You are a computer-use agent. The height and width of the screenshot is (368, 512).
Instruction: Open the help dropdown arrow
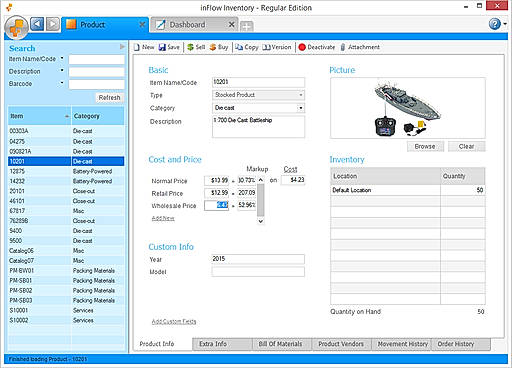tap(505, 24)
